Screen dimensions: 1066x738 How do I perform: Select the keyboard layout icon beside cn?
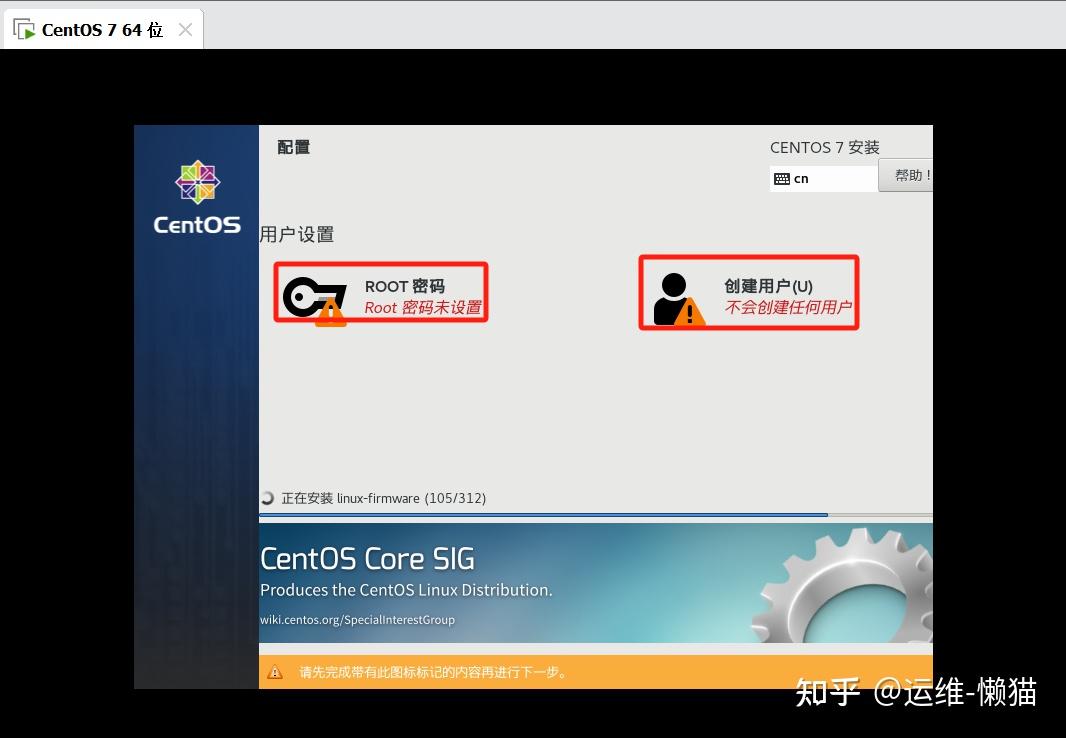(783, 178)
